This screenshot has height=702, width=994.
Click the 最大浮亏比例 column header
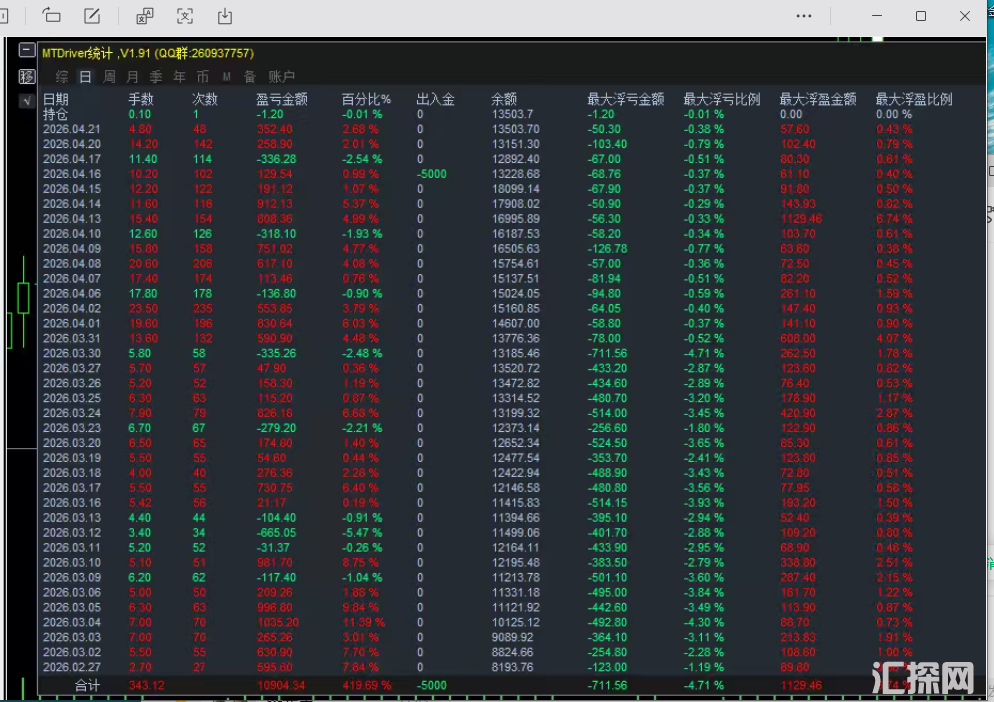pos(722,99)
